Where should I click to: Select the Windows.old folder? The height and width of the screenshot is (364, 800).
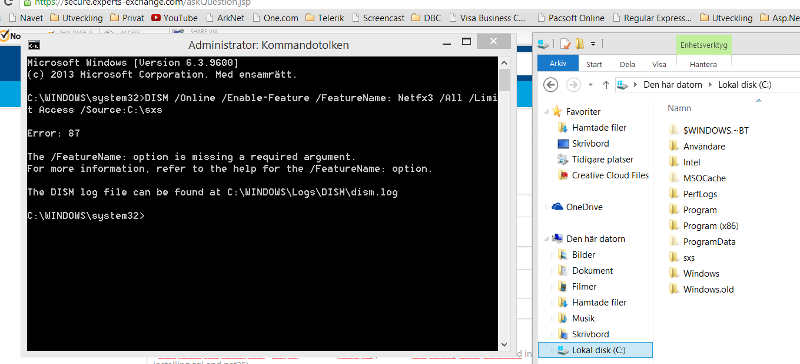pyautogui.click(x=701, y=289)
